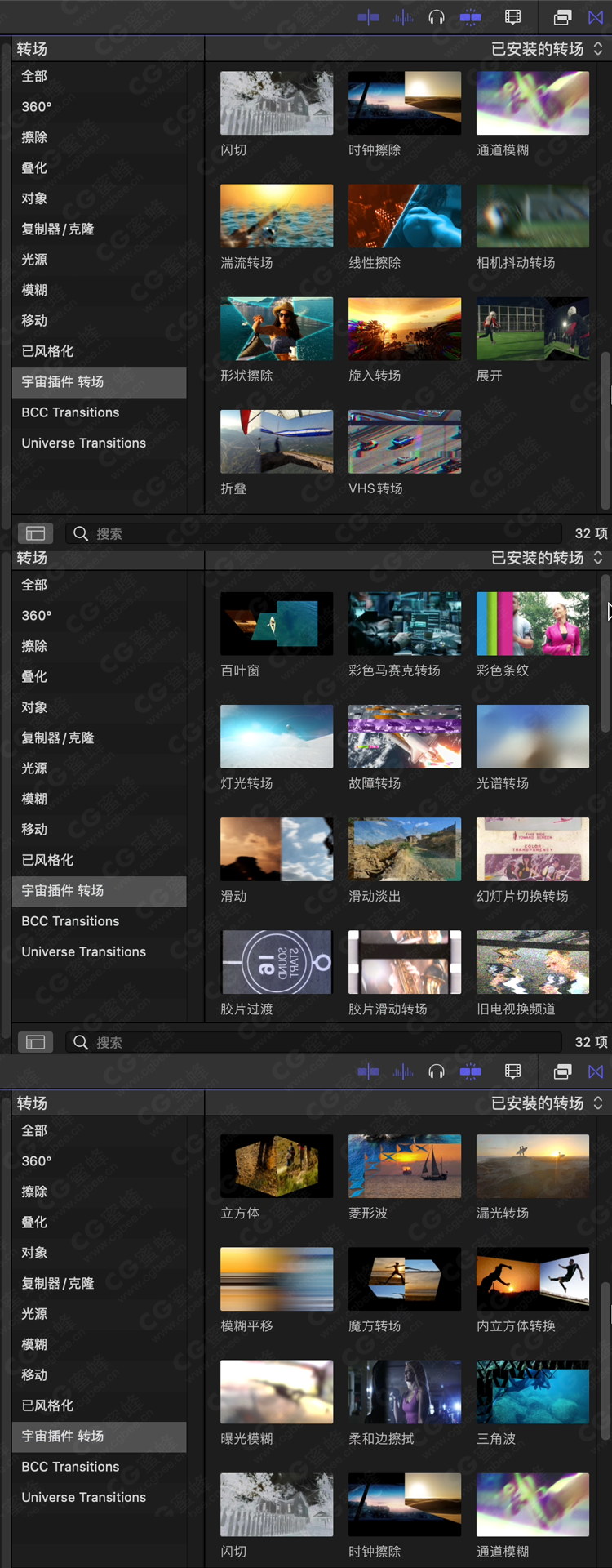Toggle video skimming in toolbar above 湍流转场 panel
Screen dimensions: 612x1568
click(x=369, y=17)
